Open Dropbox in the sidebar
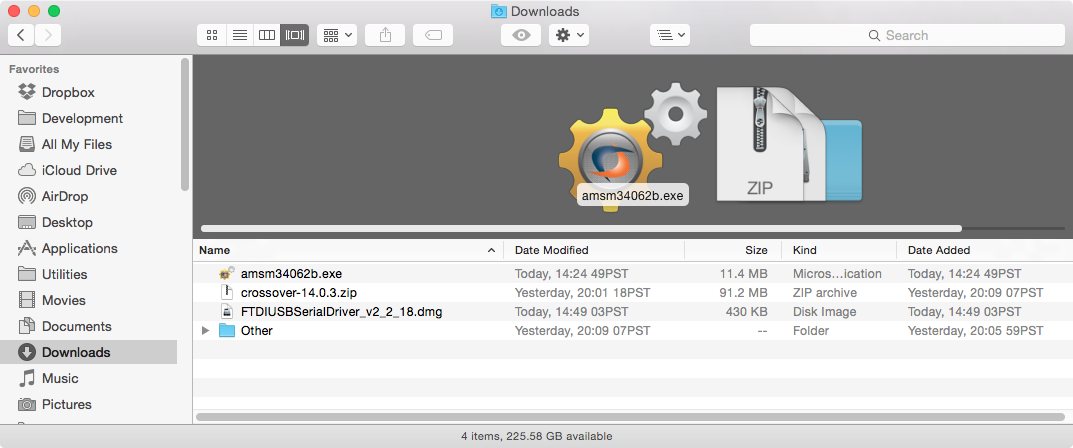 tap(88, 92)
